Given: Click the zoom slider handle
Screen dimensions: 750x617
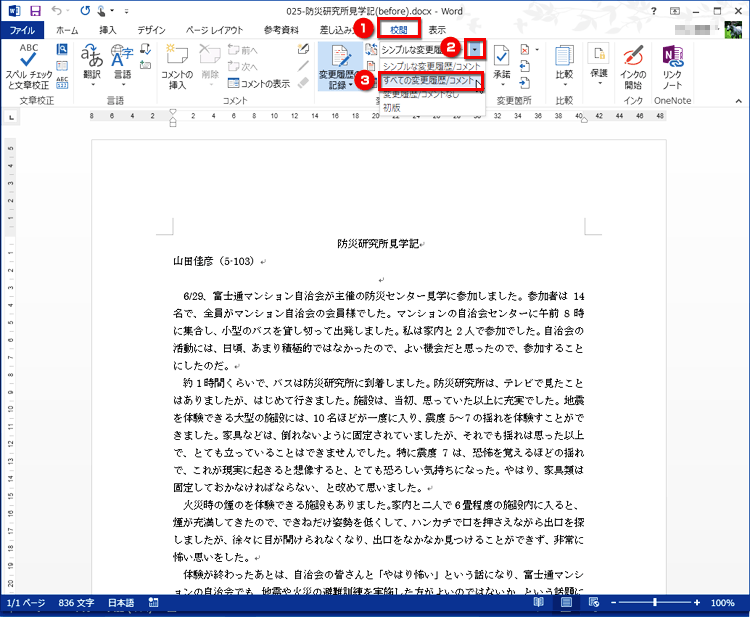Looking at the screenshot, I should point(655,602).
